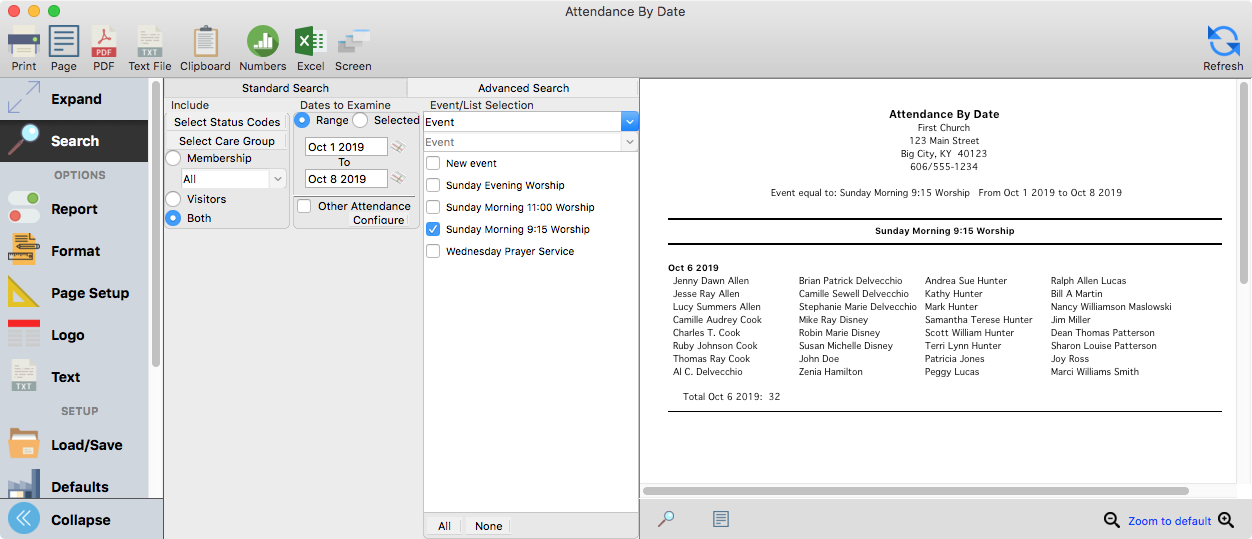Image resolution: width=1252 pixels, height=539 pixels.
Task: Uncheck Sunday Morning 9:15 Worship
Action: tap(433, 229)
